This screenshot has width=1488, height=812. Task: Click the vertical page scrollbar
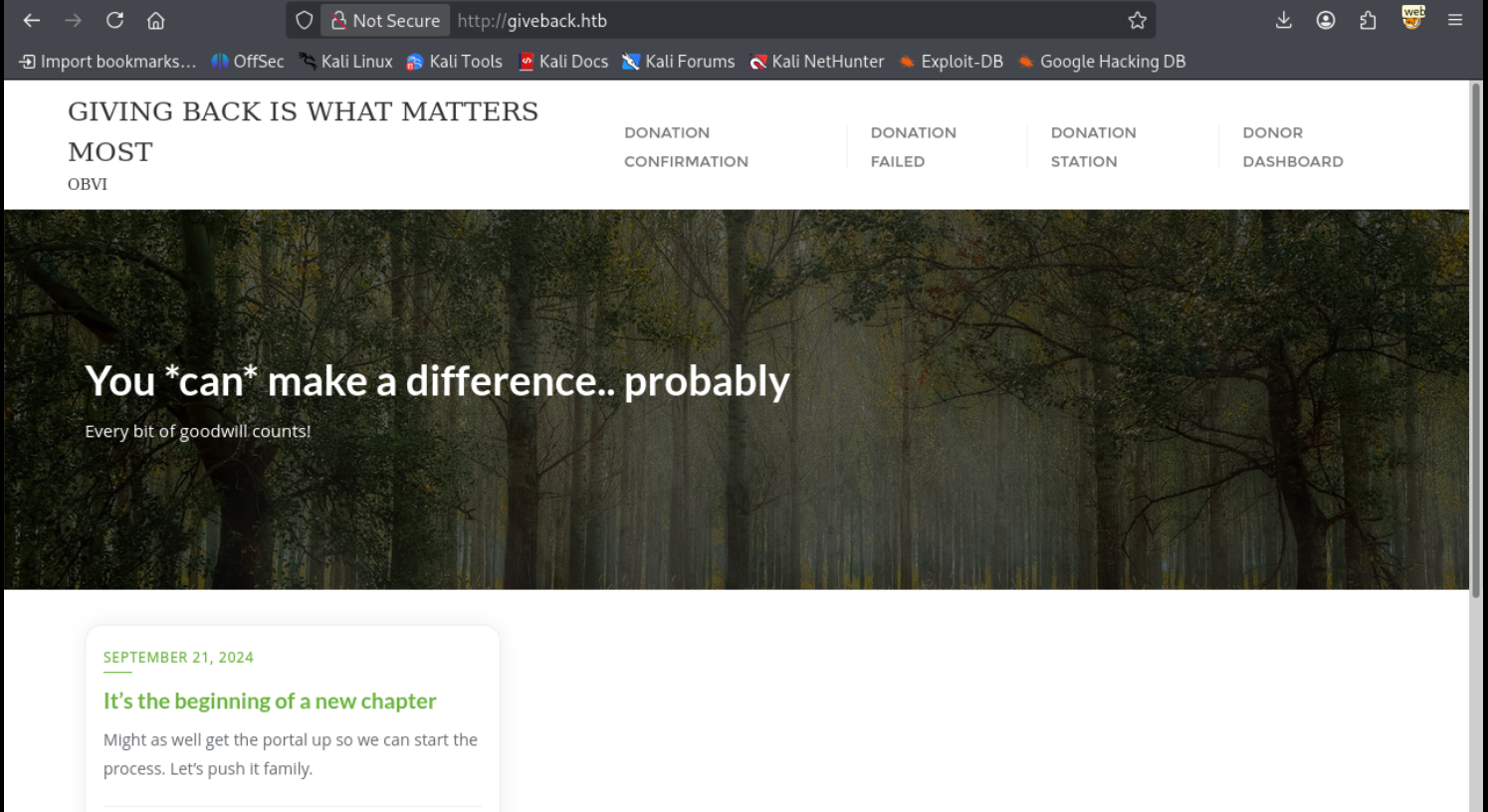1476,338
